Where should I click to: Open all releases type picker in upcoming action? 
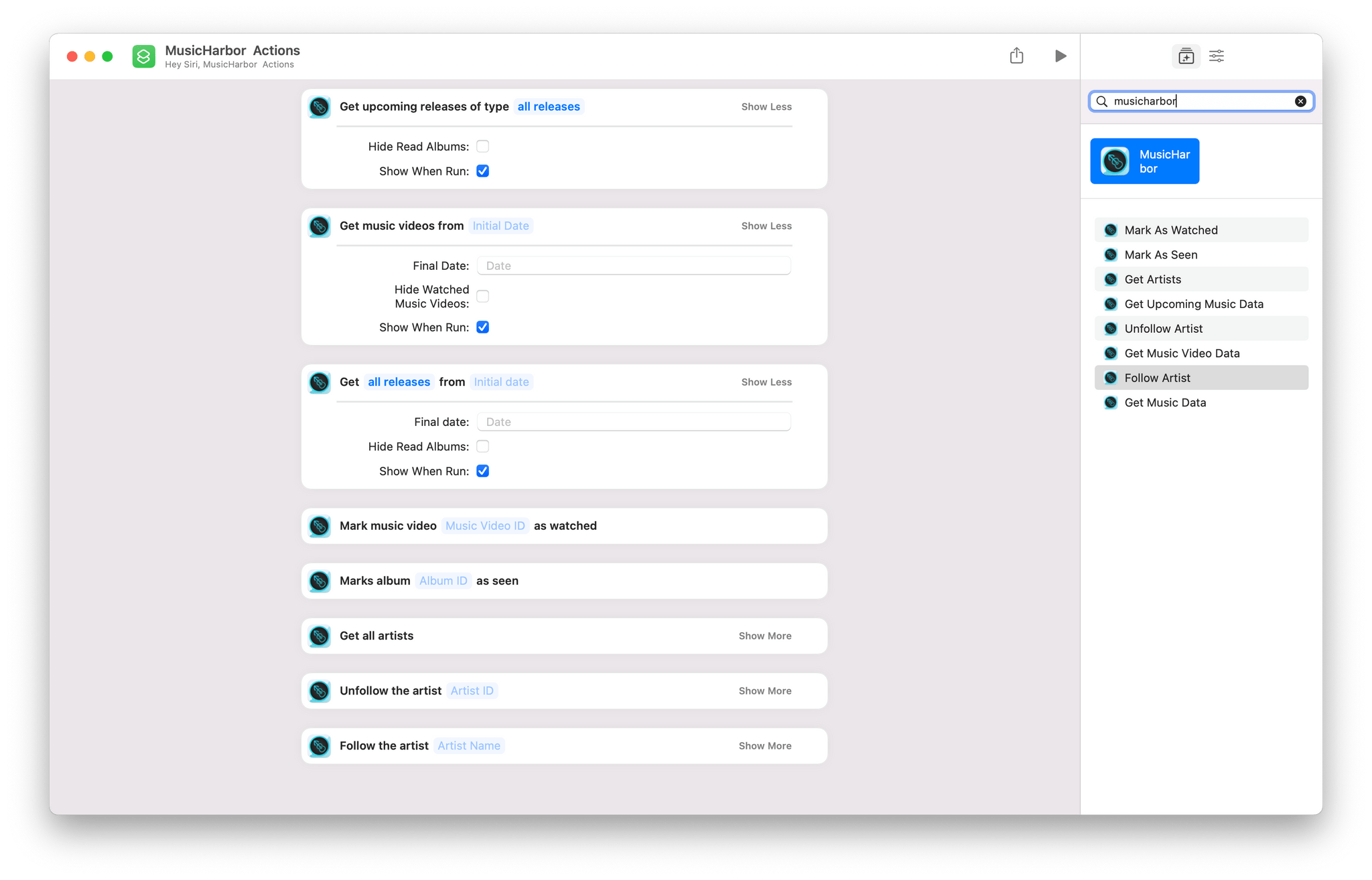point(549,106)
